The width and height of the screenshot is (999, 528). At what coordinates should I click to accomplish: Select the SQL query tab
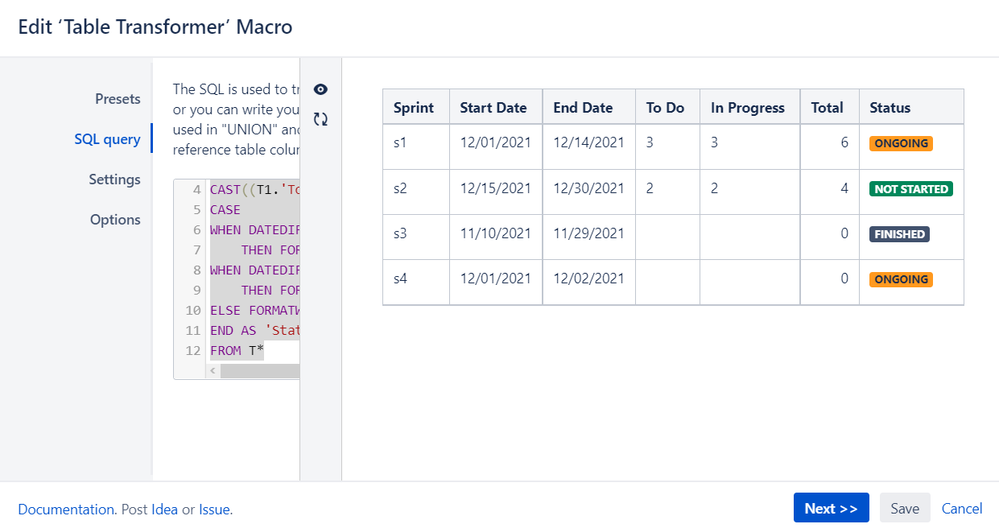click(107, 139)
